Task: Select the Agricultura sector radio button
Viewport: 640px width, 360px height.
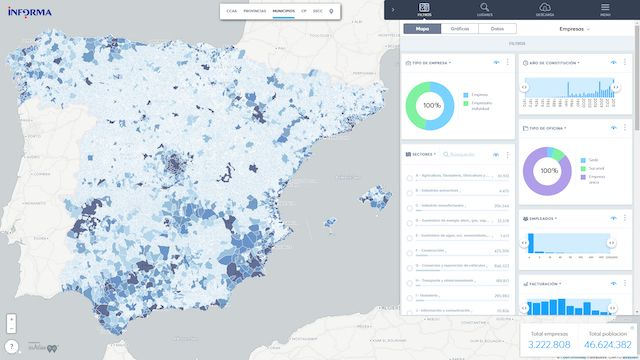Action: click(x=409, y=178)
